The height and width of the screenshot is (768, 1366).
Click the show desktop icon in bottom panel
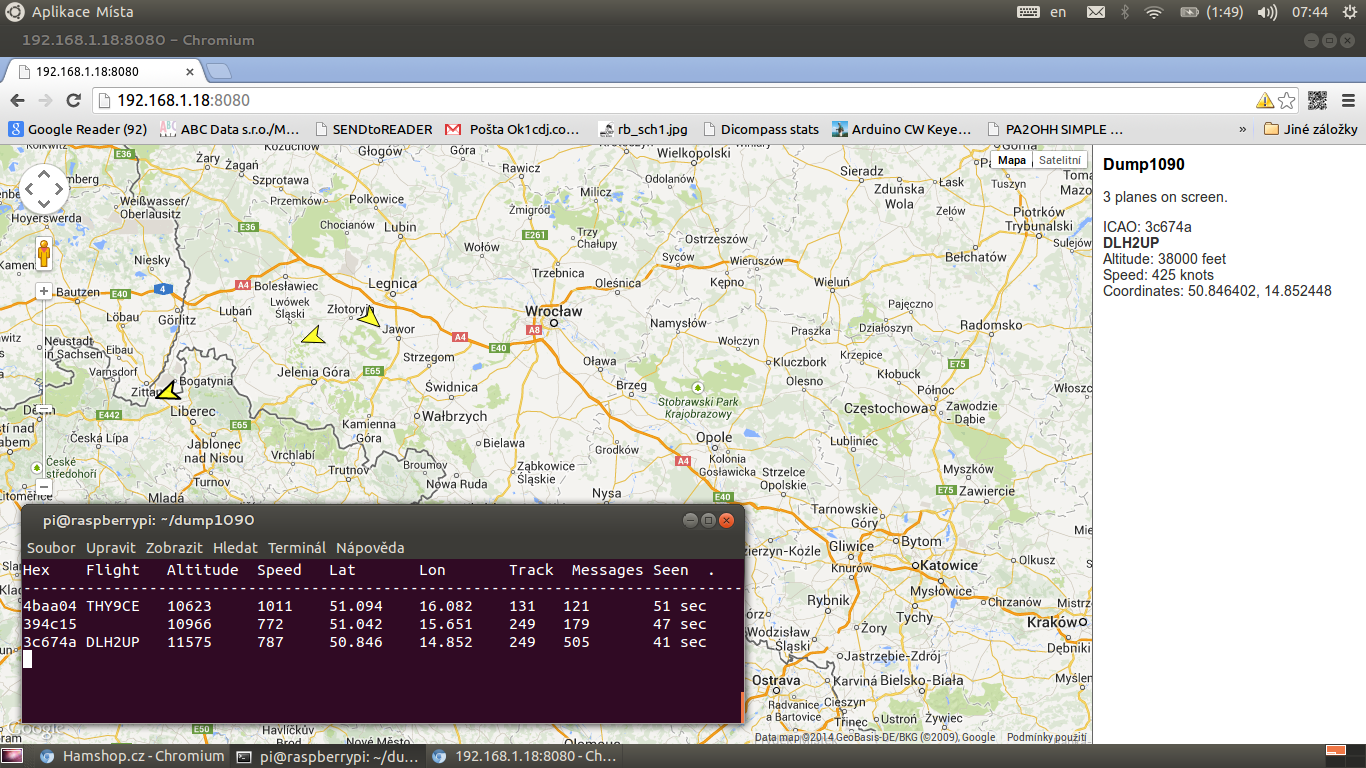pos(12,756)
